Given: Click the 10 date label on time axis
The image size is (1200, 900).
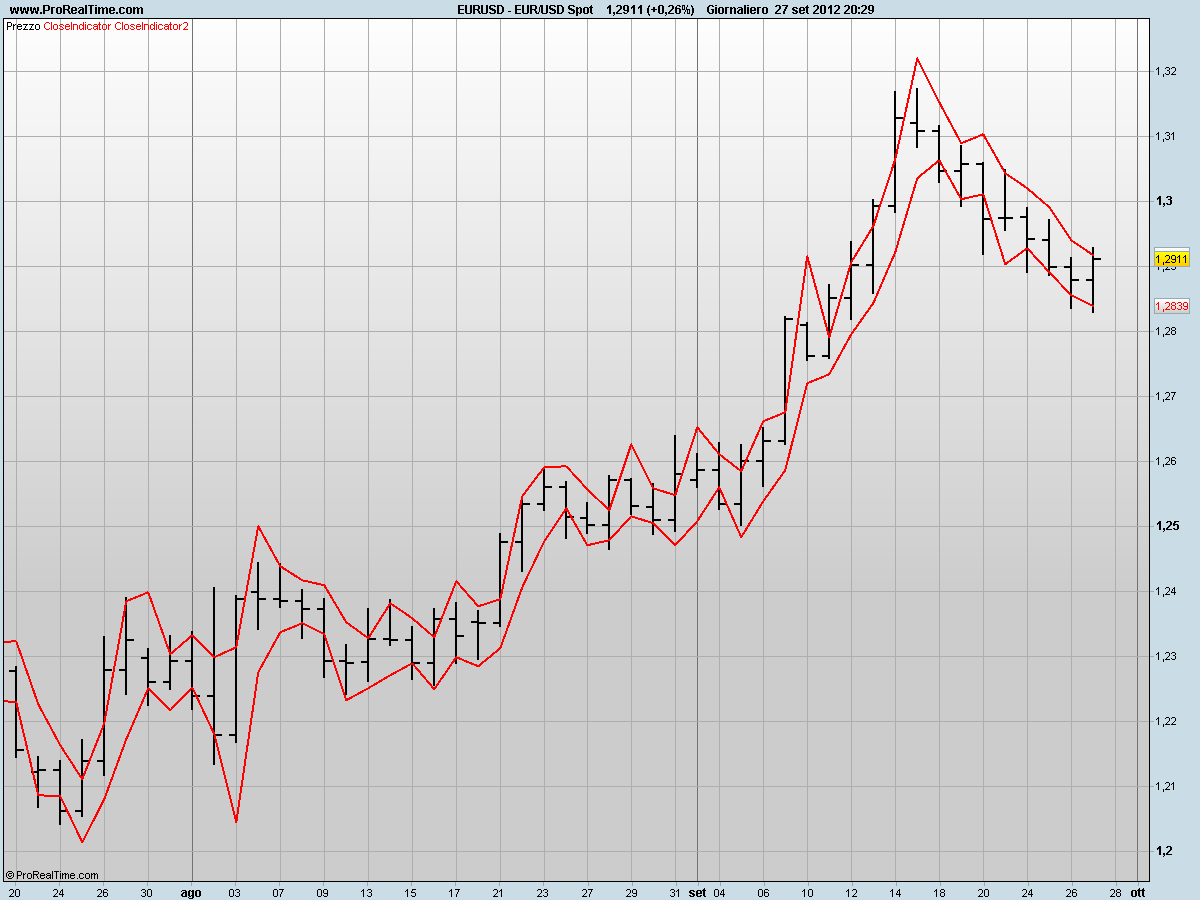Looking at the screenshot, I should point(807,891).
